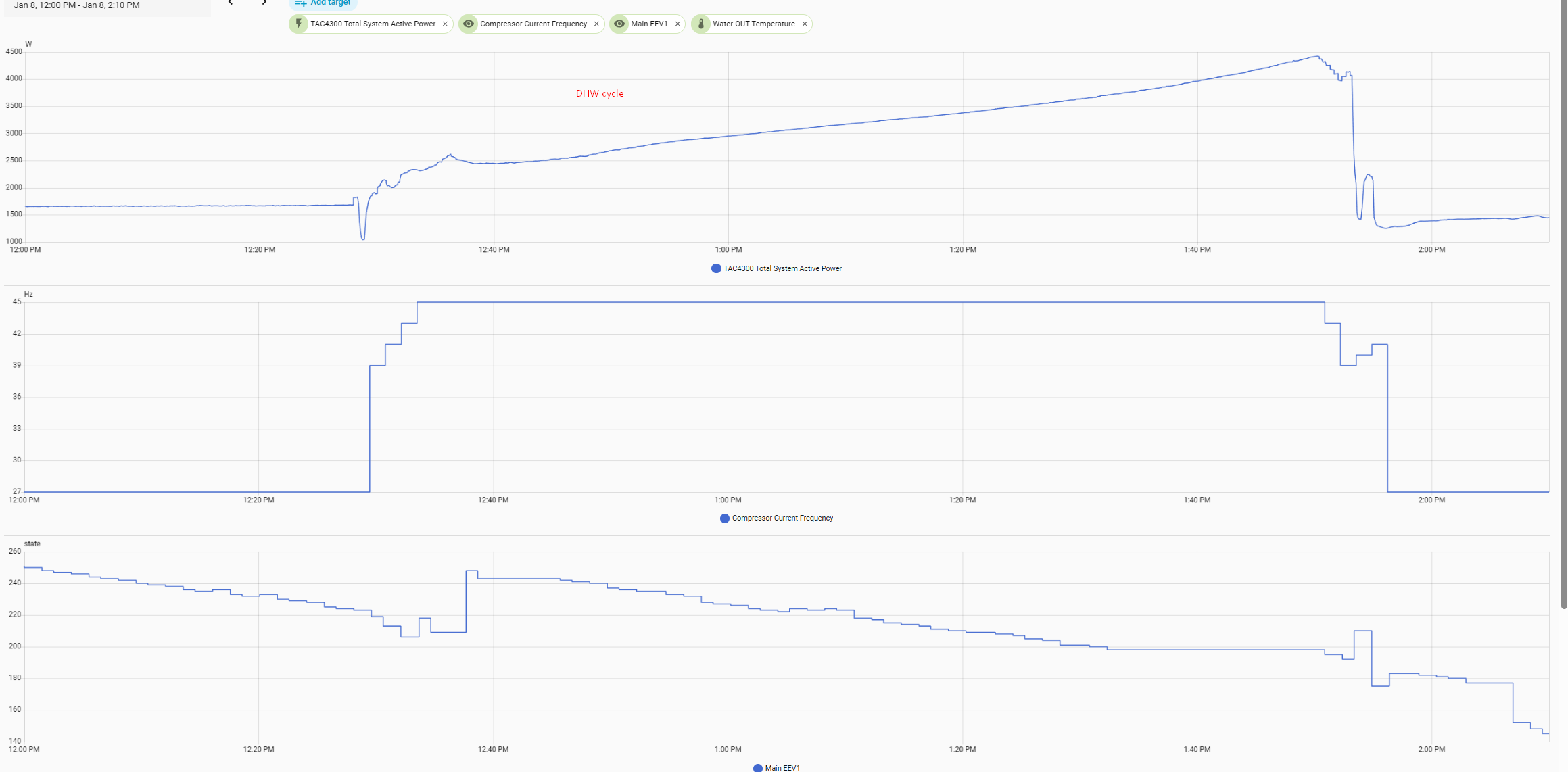Click the eye icon on Compressor Current Frequency chip
Viewport: 1568px width, 772px height.
pyautogui.click(x=468, y=24)
